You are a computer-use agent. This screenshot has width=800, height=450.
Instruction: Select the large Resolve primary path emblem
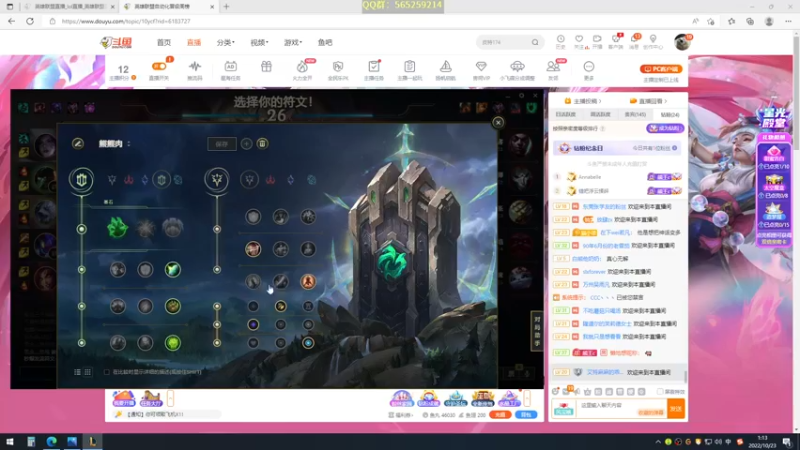click(82, 180)
